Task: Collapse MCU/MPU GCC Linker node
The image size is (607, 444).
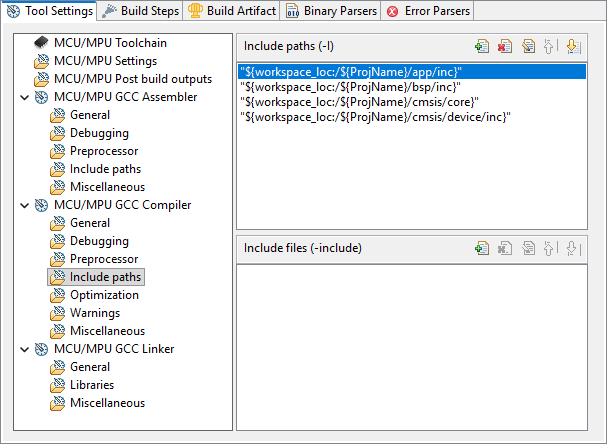Action: 23,349
